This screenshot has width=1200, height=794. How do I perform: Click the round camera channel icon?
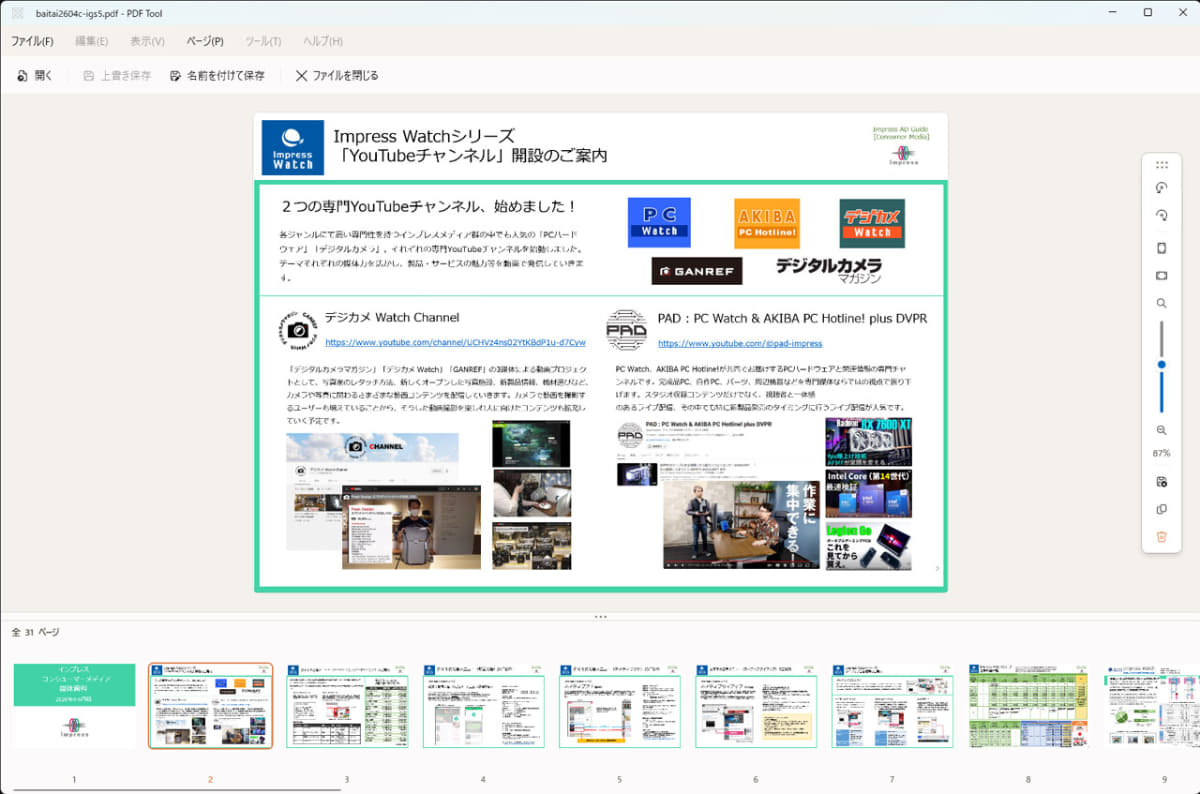(x=297, y=329)
